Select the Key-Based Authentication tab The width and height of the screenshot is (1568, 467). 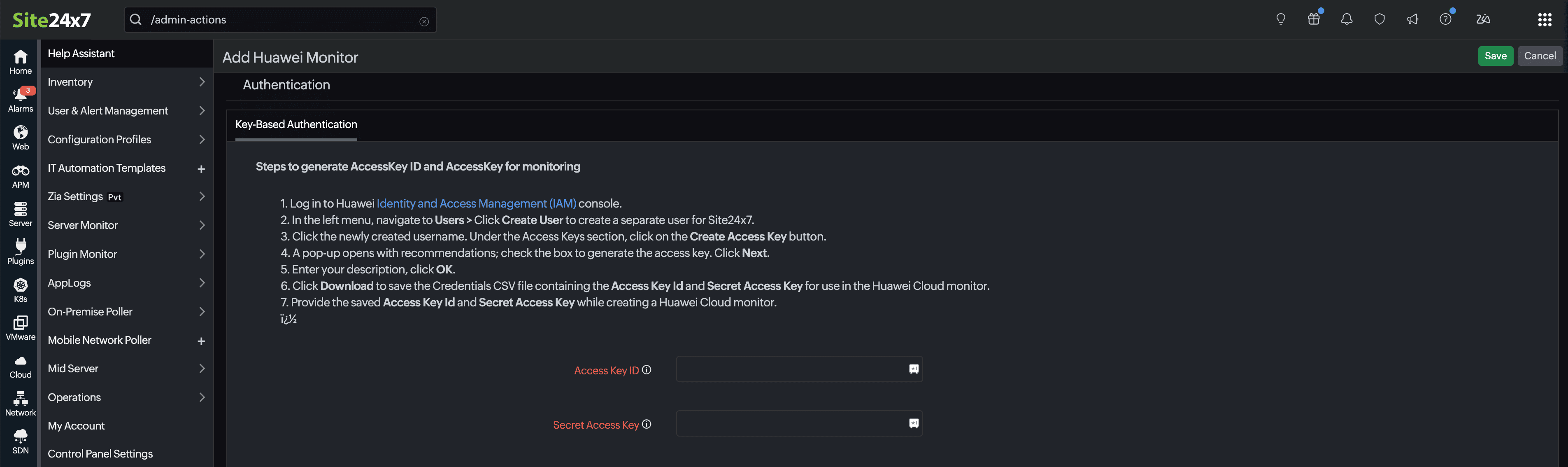tap(296, 124)
